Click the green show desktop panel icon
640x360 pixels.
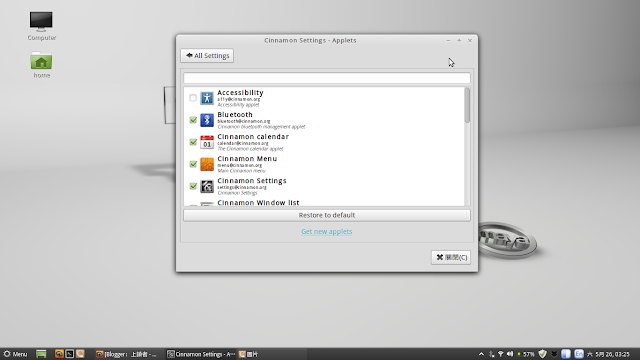pyautogui.click(x=41, y=354)
